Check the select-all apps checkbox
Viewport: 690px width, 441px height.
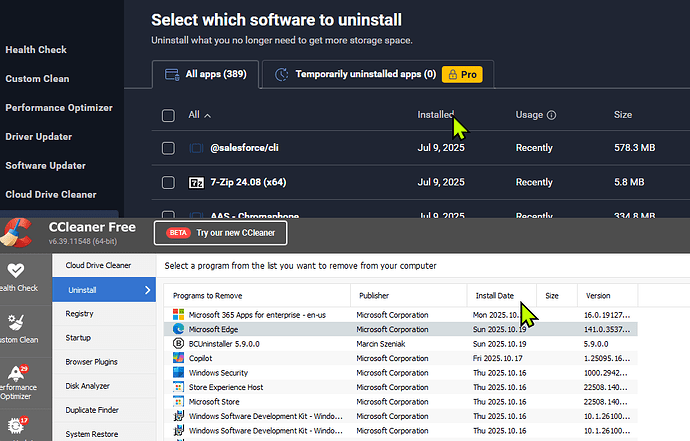(x=168, y=115)
